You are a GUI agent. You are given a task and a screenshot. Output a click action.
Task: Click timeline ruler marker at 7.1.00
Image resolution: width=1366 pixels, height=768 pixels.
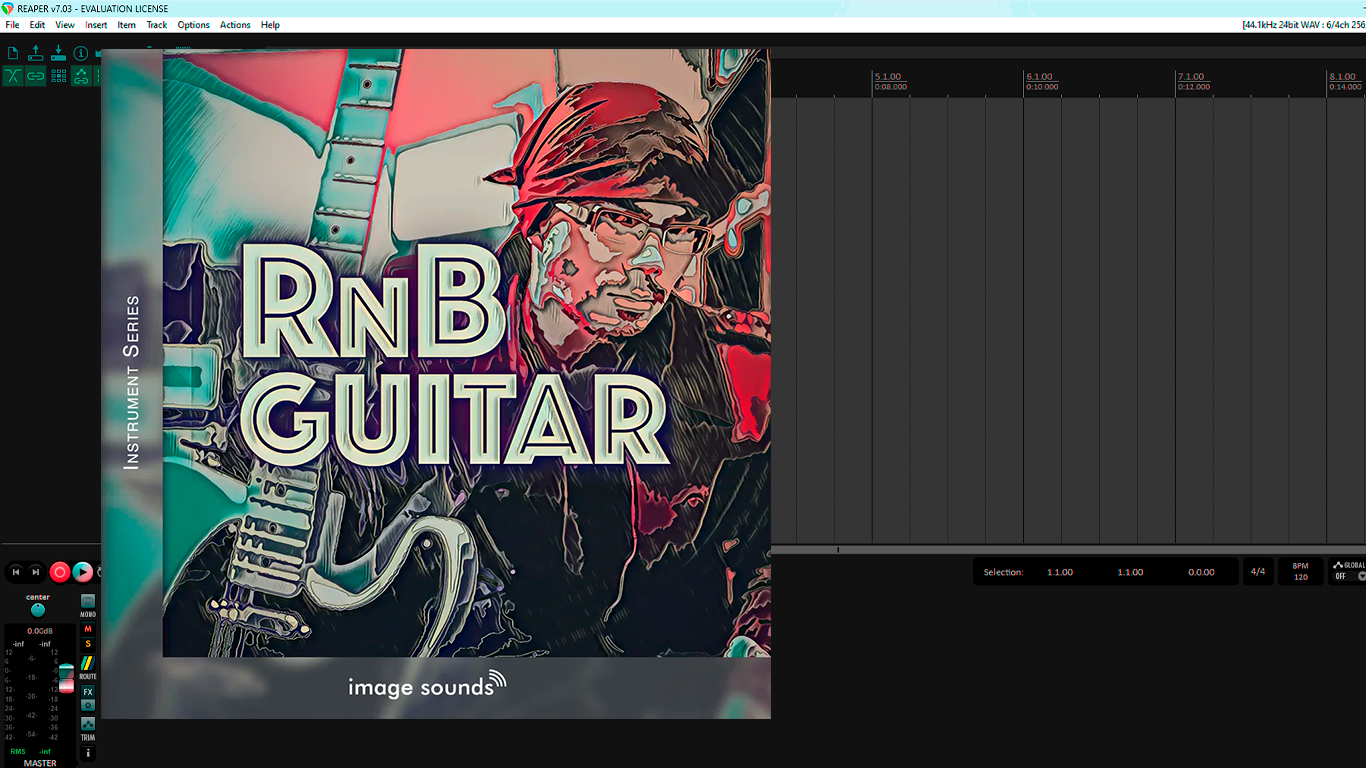pyautogui.click(x=1191, y=77)
